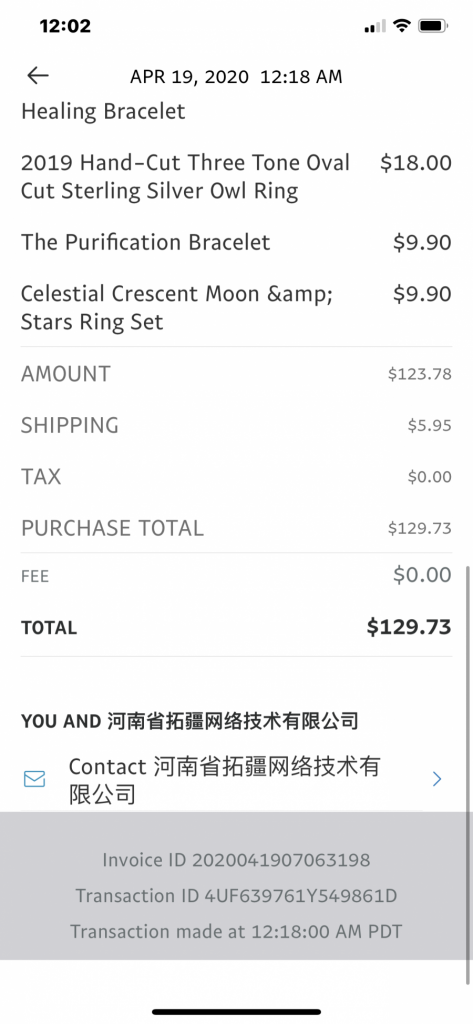
Task: Tap the Wi-Fi status icon
Action: click(x=402, y=26)
